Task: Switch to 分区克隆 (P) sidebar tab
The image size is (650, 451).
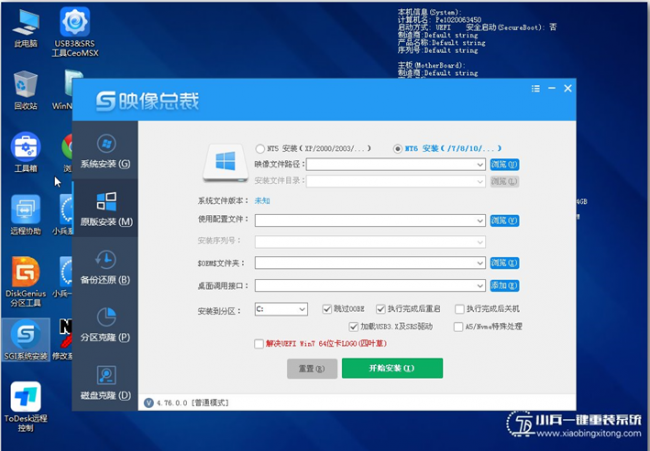Action: click(x=105, y=324)
